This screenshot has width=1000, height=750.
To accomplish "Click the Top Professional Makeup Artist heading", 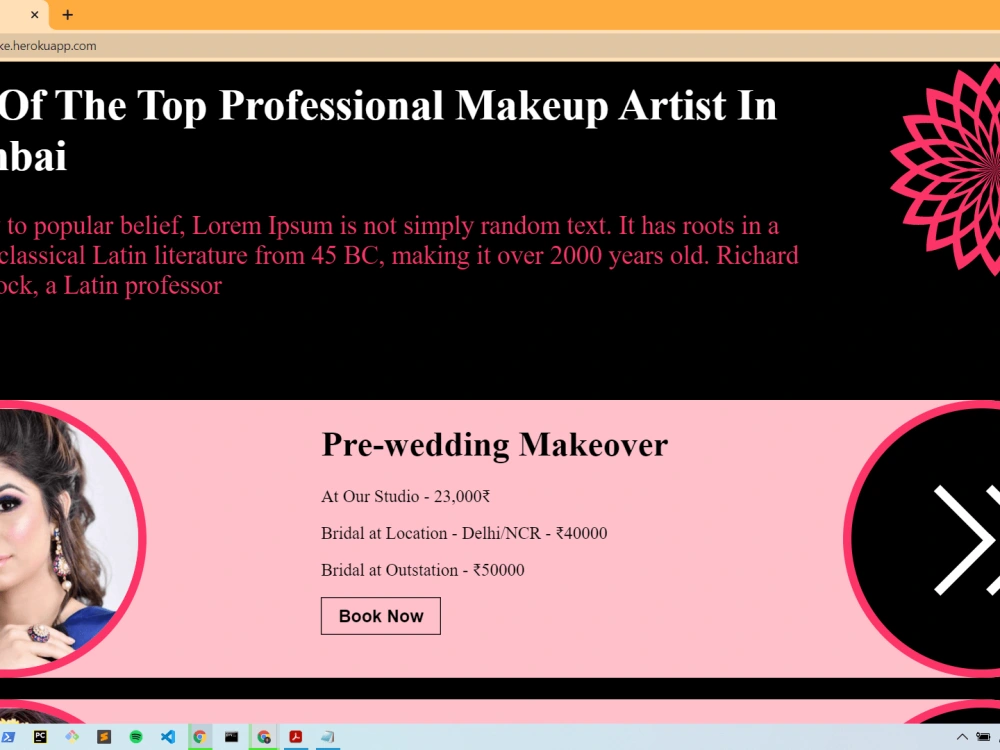I will point(388,131).
